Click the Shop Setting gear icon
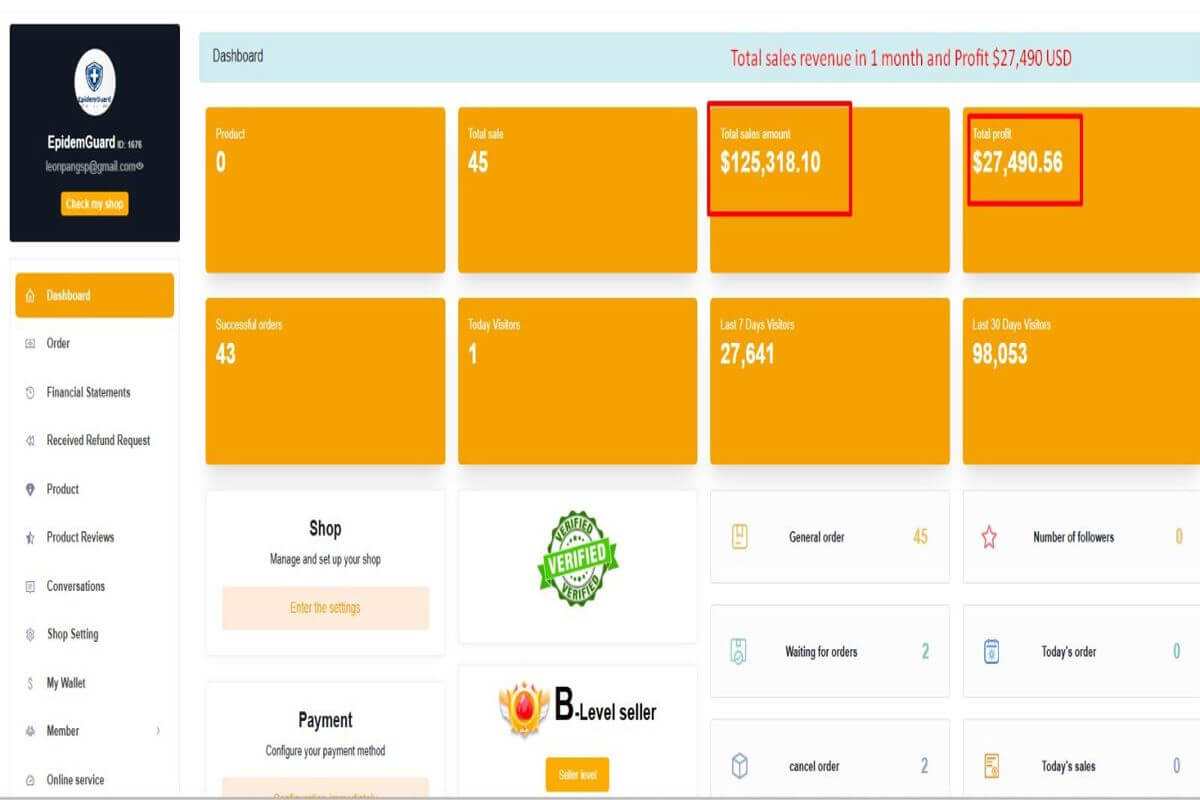This screenshot has height=800, width=1200. (x=30, y=635)
